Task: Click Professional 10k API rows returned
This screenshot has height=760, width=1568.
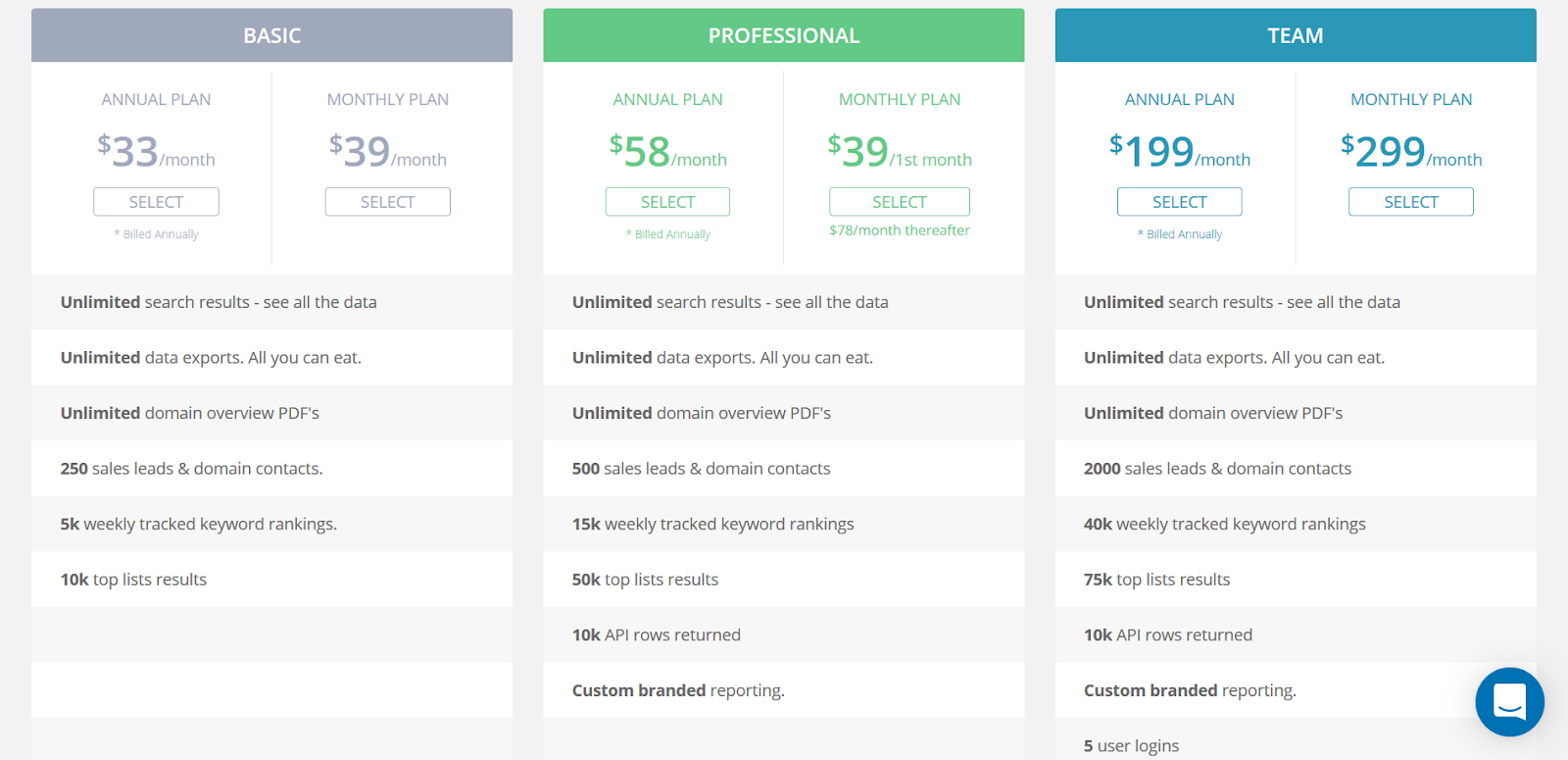Action: [x=784, y=634]
